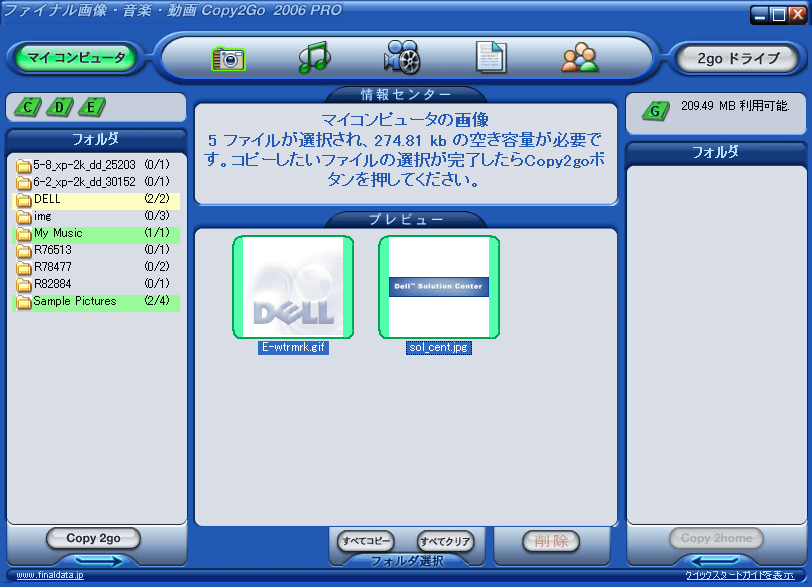Click the E-wtrmrk.gif Dell thumbnail

[x=293, y=287]
